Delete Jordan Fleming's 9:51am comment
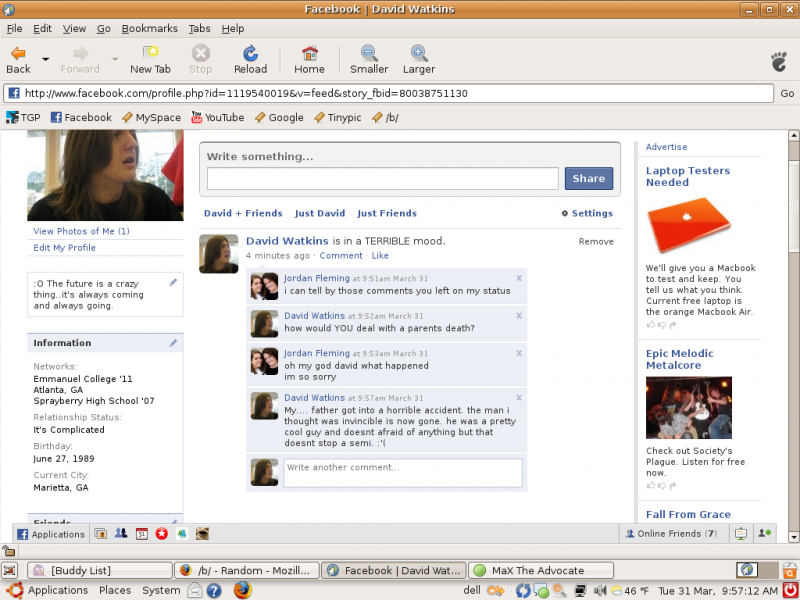The image size is (800, 600). click(519, 279)
